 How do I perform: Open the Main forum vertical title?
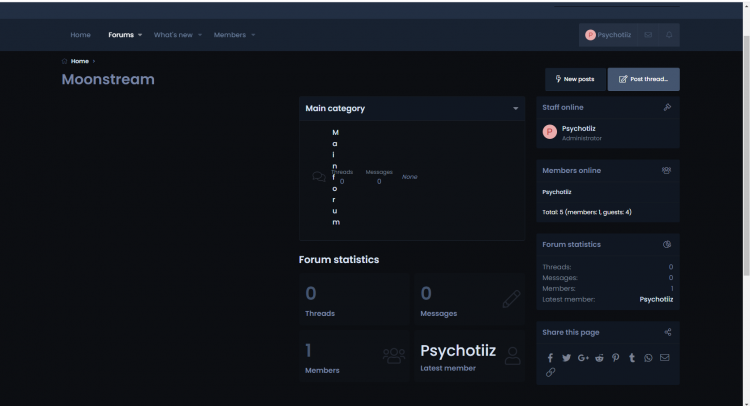[335, 177]
